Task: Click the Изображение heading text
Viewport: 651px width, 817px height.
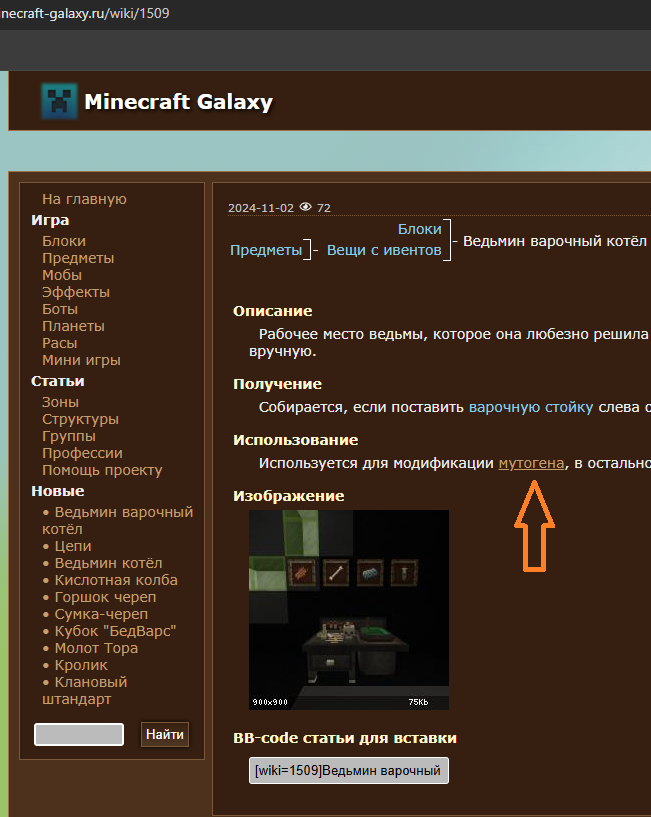Action: click(x=289, y=496)
